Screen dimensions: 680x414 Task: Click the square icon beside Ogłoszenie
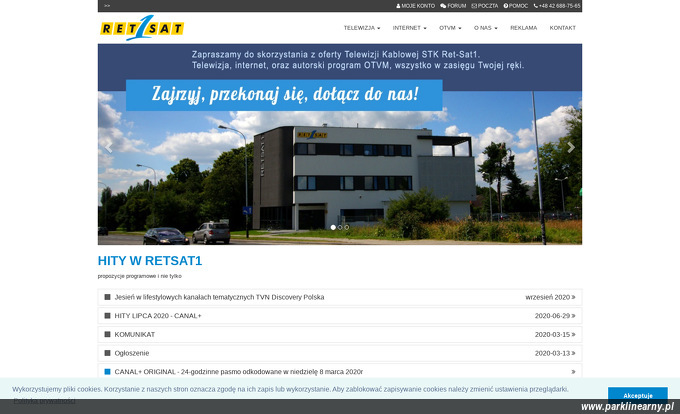coord(108,353)
